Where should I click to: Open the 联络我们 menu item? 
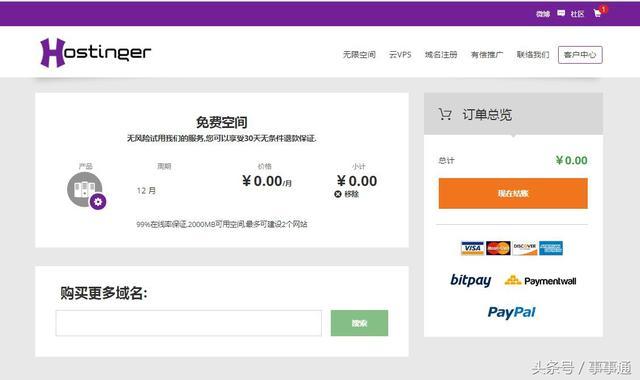[x=533, y=55]
